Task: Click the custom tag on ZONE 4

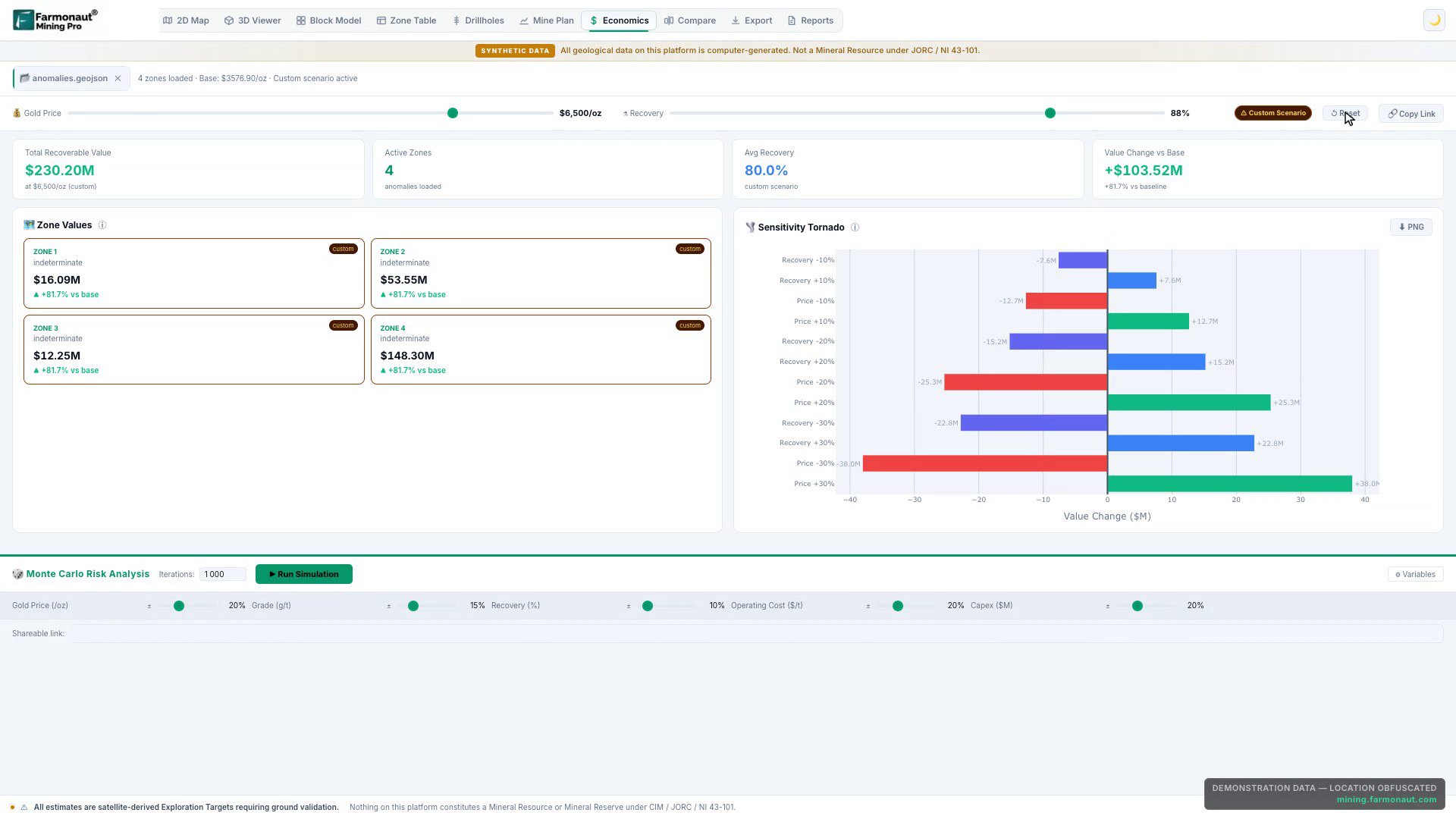Action: (x=690, y=325)
